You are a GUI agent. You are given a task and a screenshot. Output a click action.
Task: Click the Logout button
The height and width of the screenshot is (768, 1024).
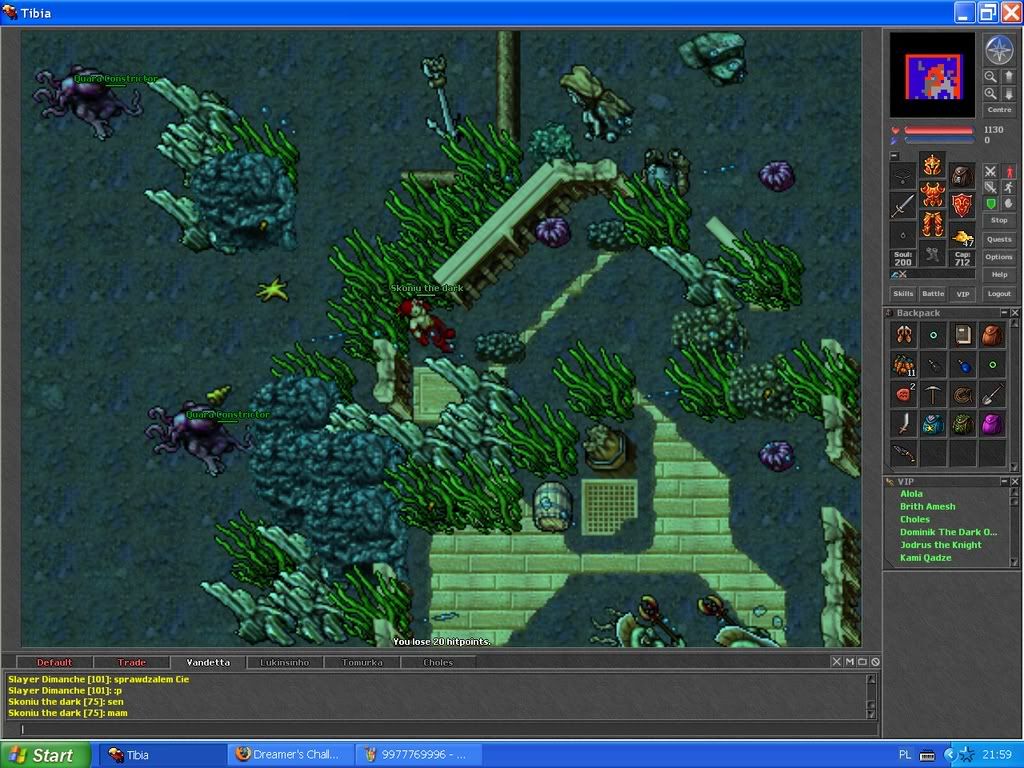pyautogui.click(x=999, y=294)
